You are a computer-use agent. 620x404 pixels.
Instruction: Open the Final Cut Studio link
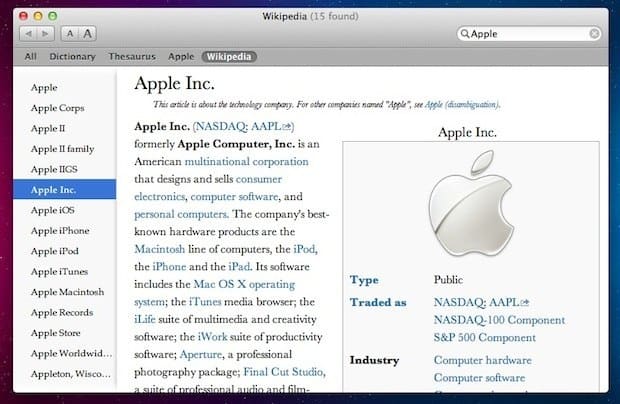[x=284, y=372]
